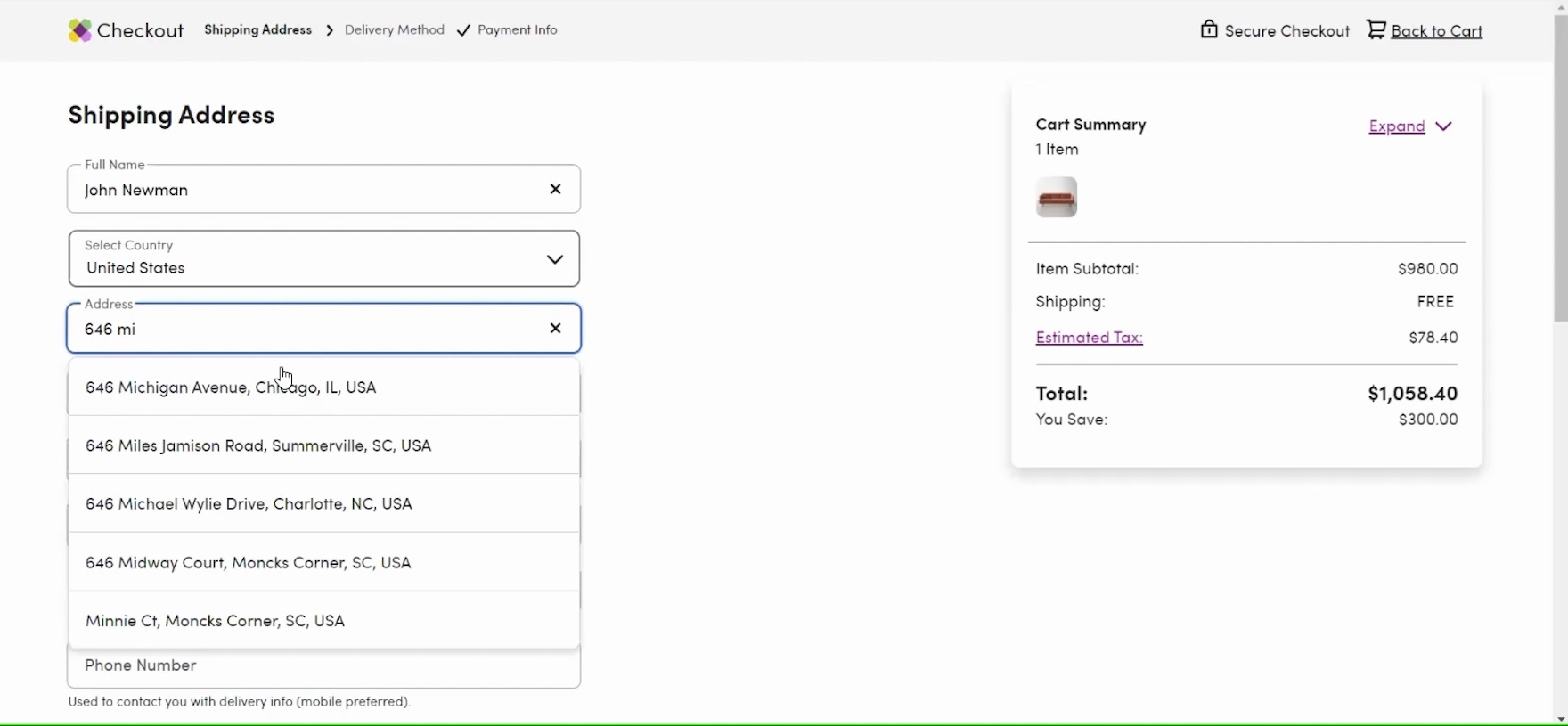1568x726 pixels.
Task: Open the Estimated Tax link
Action: click(1089, 338)
